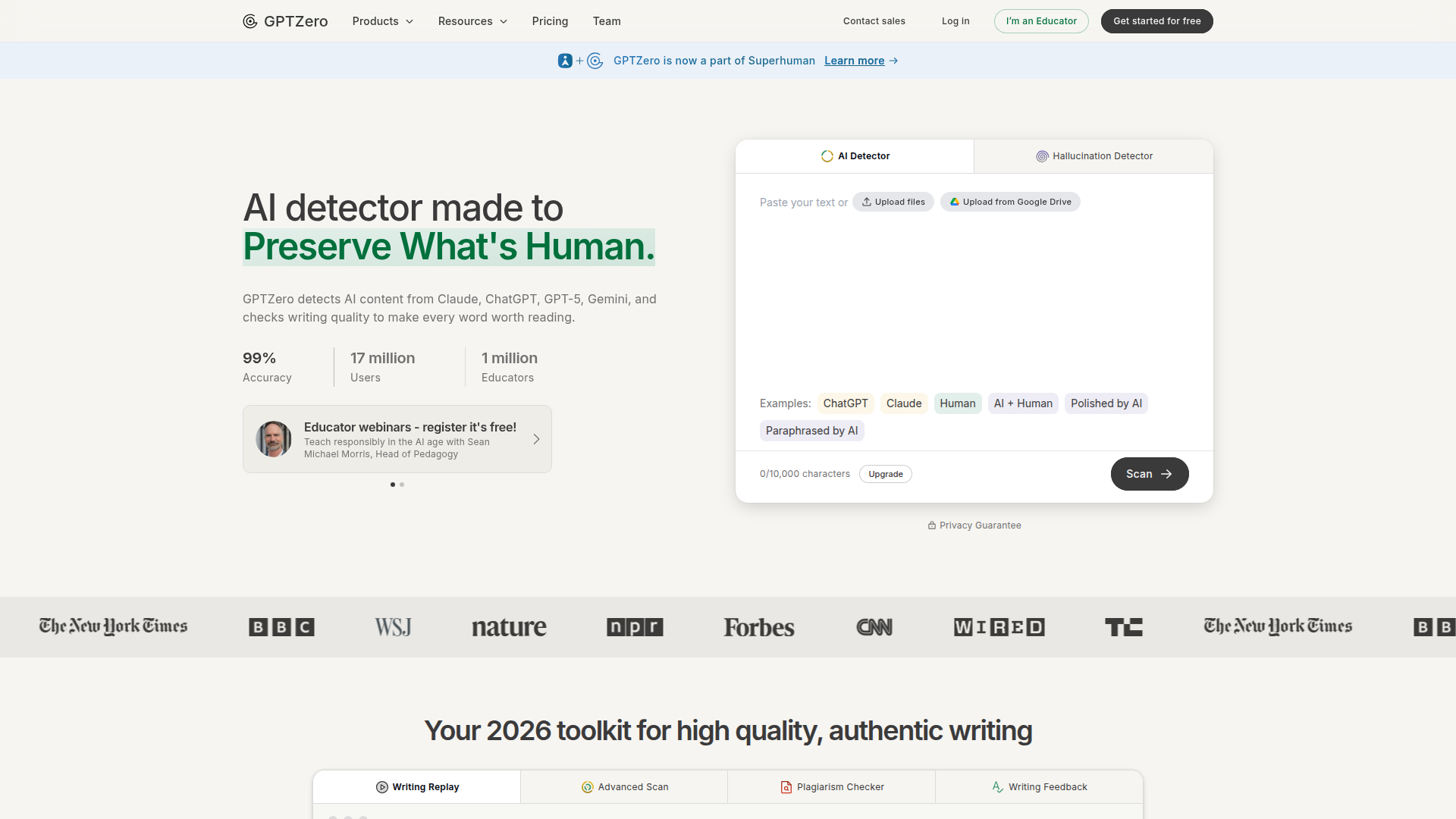Click the I'm an Educator button

click(1041, 21)
